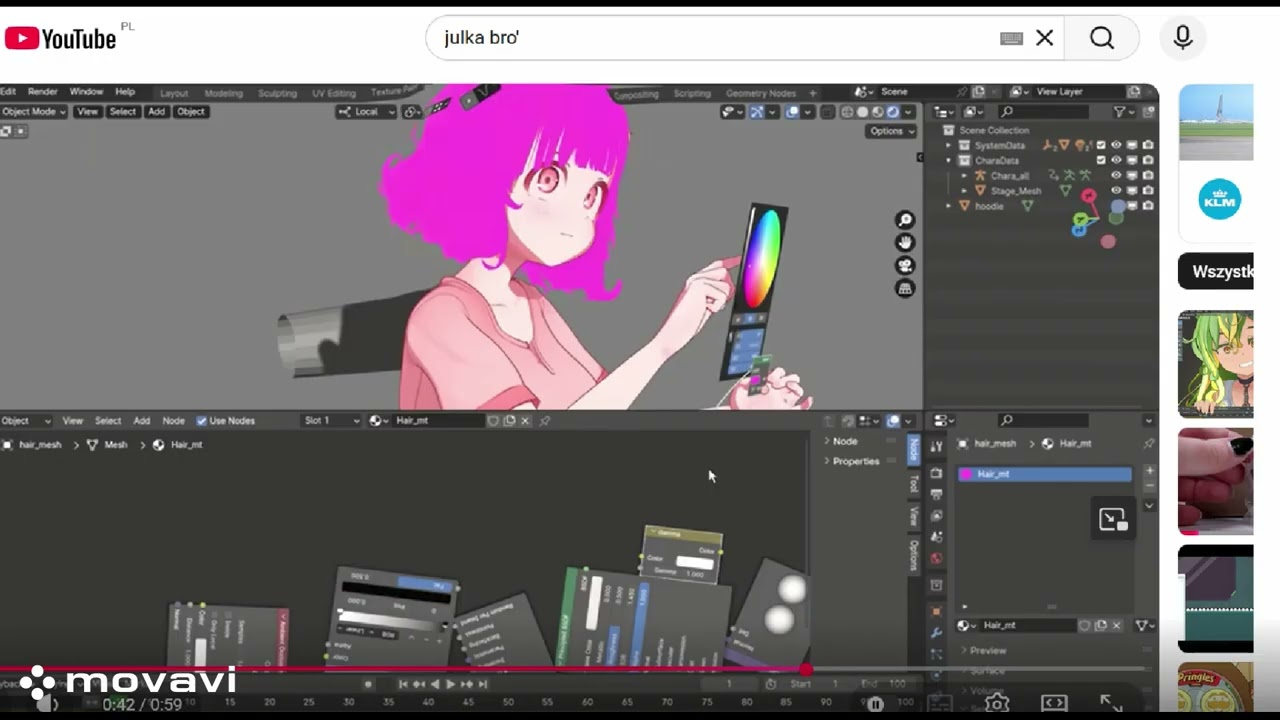The width and height of the screenshot is (1280, 720).
Task: Click the red YouTube progress scrubber
Action: coord(806,669)
